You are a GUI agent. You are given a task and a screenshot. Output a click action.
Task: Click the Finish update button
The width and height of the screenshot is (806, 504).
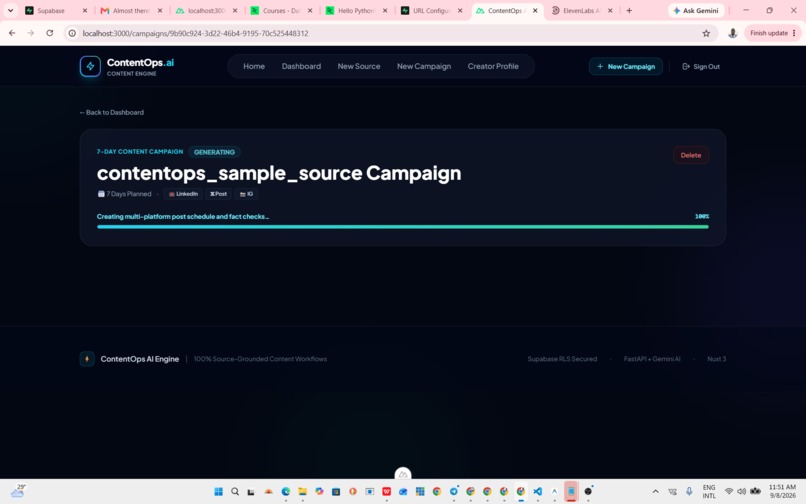point(773,33)
